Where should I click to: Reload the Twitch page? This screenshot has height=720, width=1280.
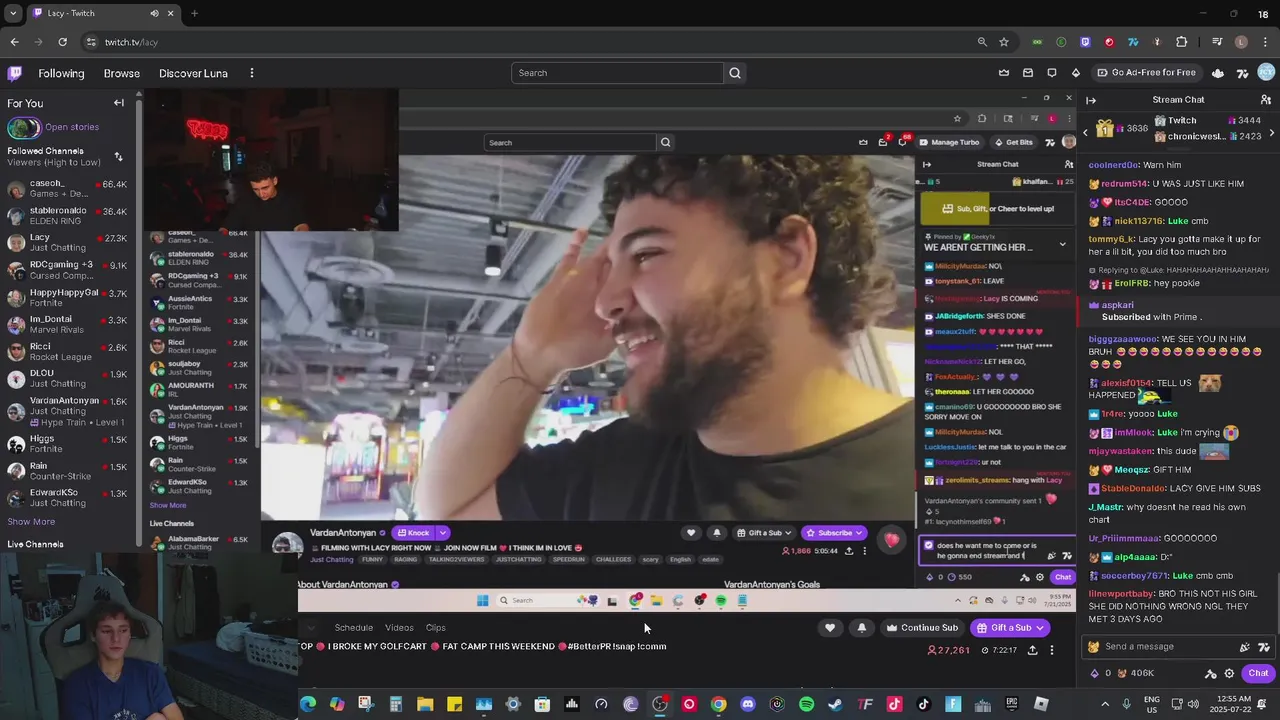(62, 42)
